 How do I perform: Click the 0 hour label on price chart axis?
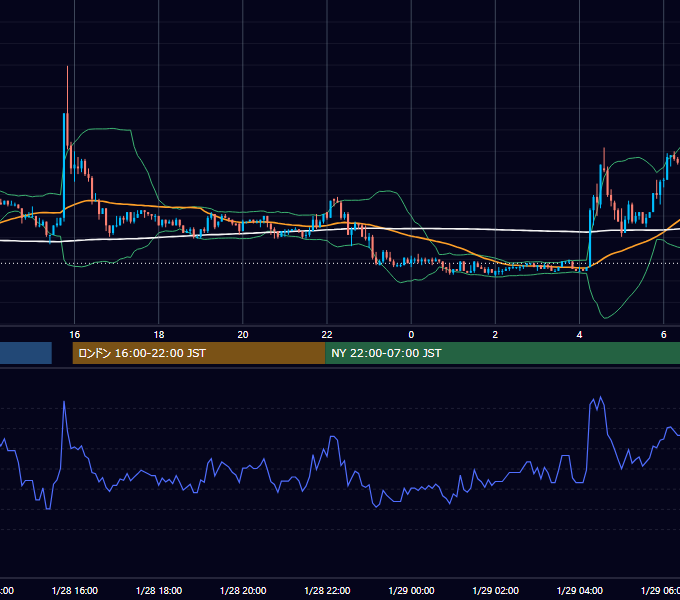[411, 335]
